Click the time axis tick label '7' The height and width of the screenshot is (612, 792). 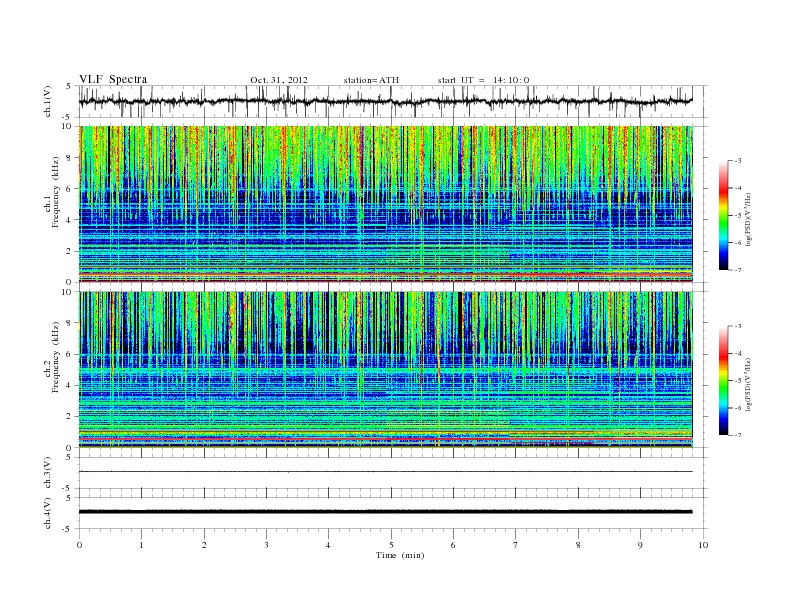pyautogui.click(x=516, y=545)
